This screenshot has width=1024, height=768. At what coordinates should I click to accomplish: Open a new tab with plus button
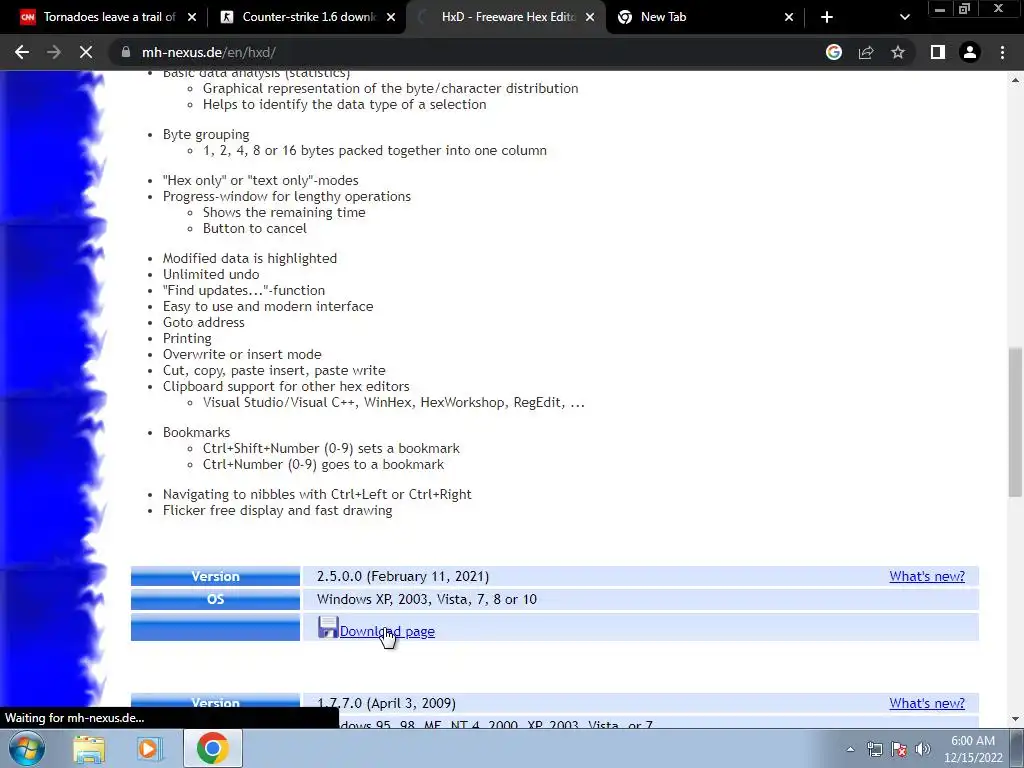(x=827, y=17)
